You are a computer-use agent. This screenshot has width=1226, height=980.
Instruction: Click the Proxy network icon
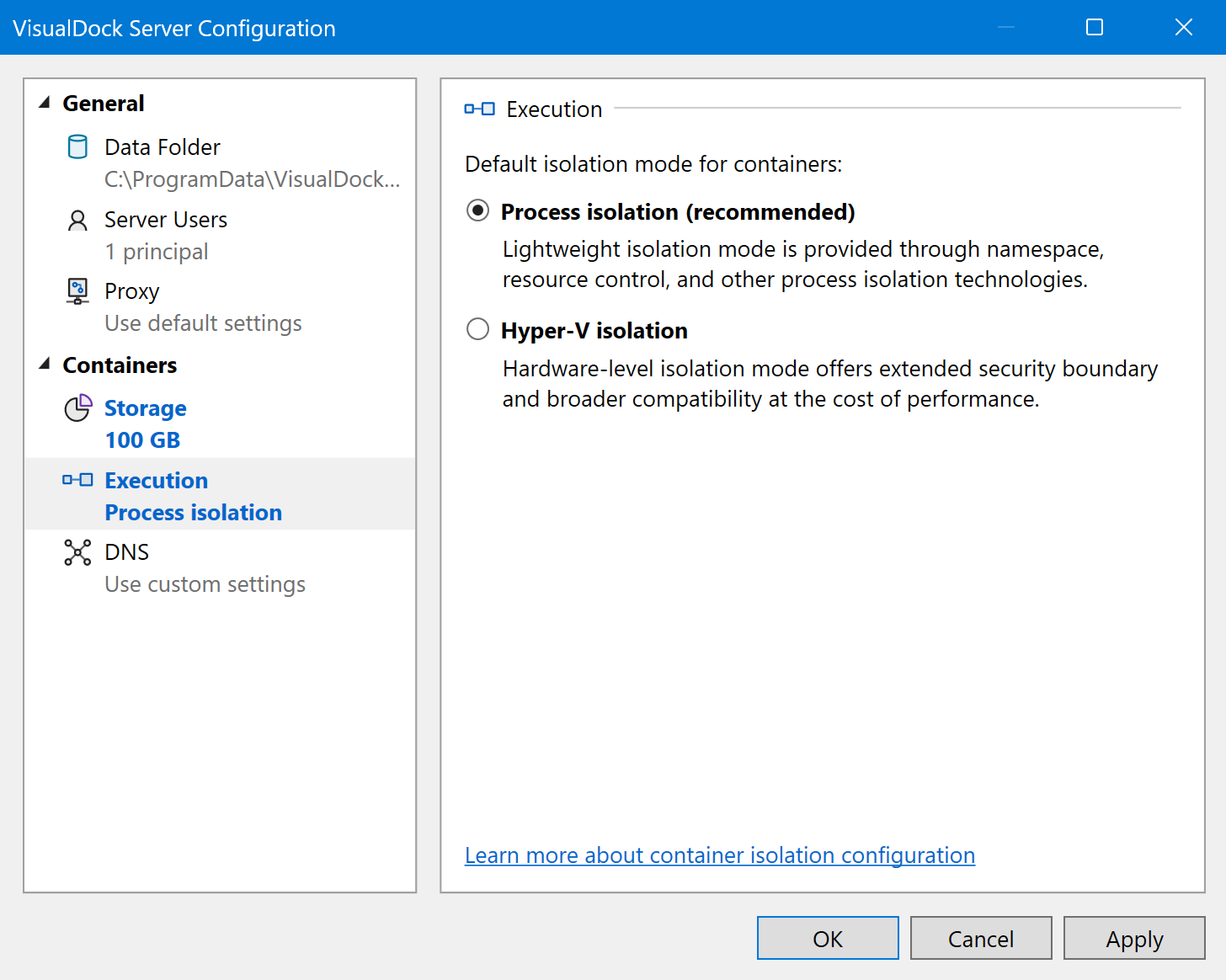point(77,291)
